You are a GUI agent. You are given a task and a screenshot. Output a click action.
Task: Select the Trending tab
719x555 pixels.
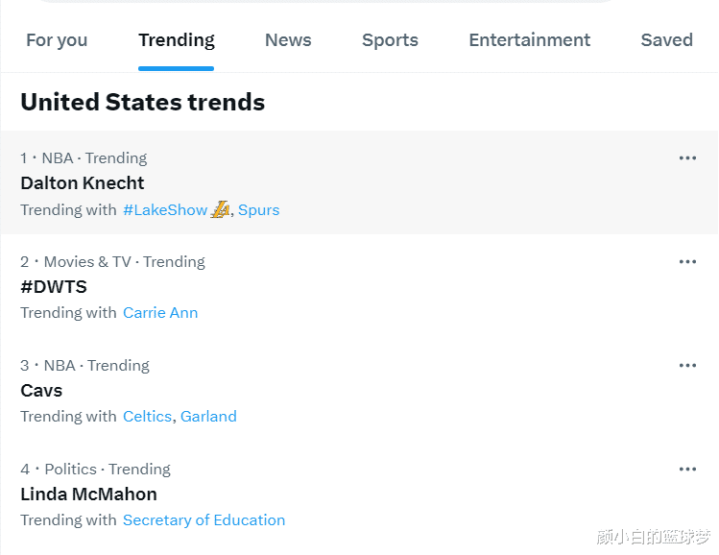[x=176, y=40]
